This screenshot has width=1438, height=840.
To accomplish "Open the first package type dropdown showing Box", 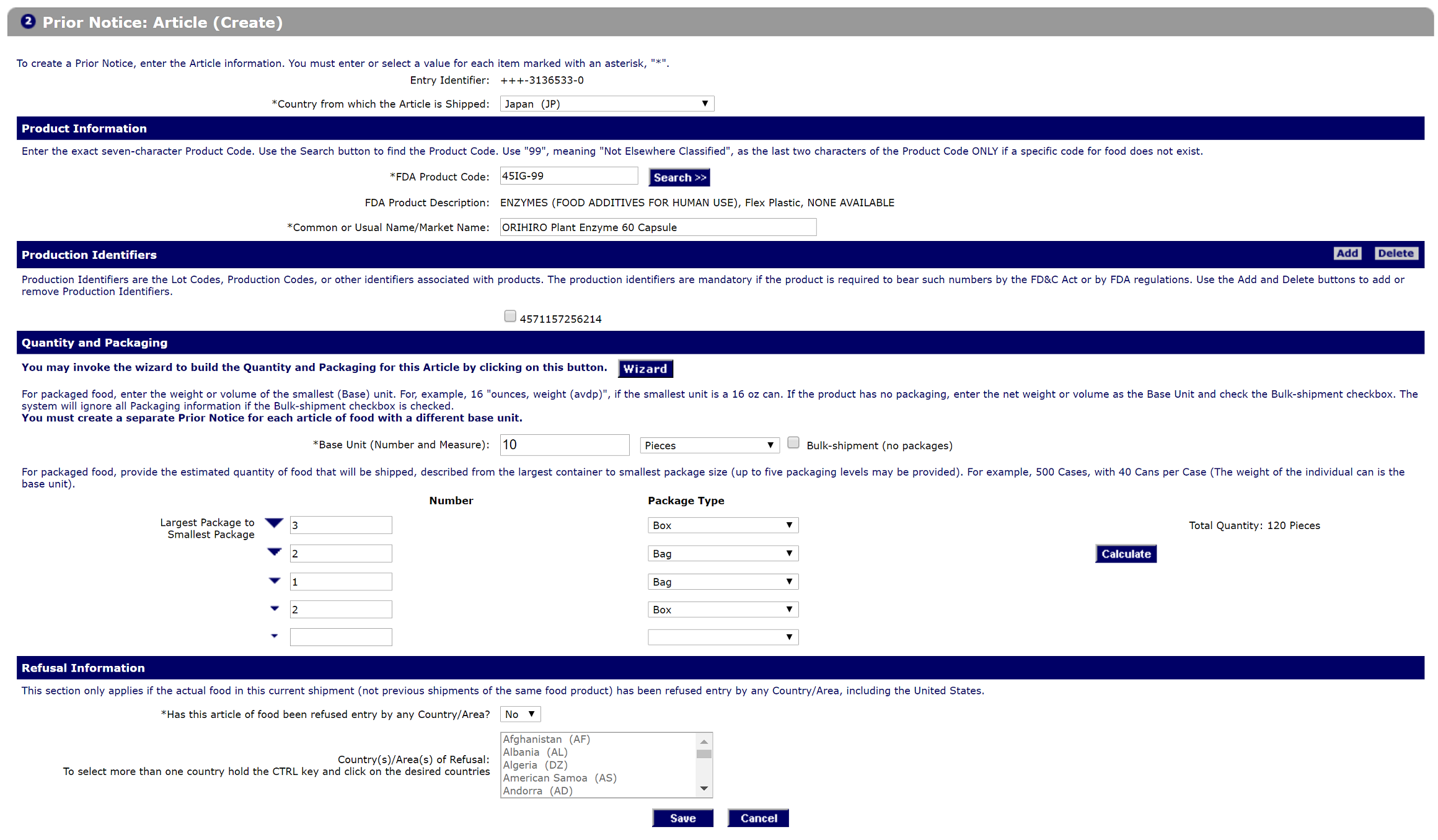I will 723,525.
